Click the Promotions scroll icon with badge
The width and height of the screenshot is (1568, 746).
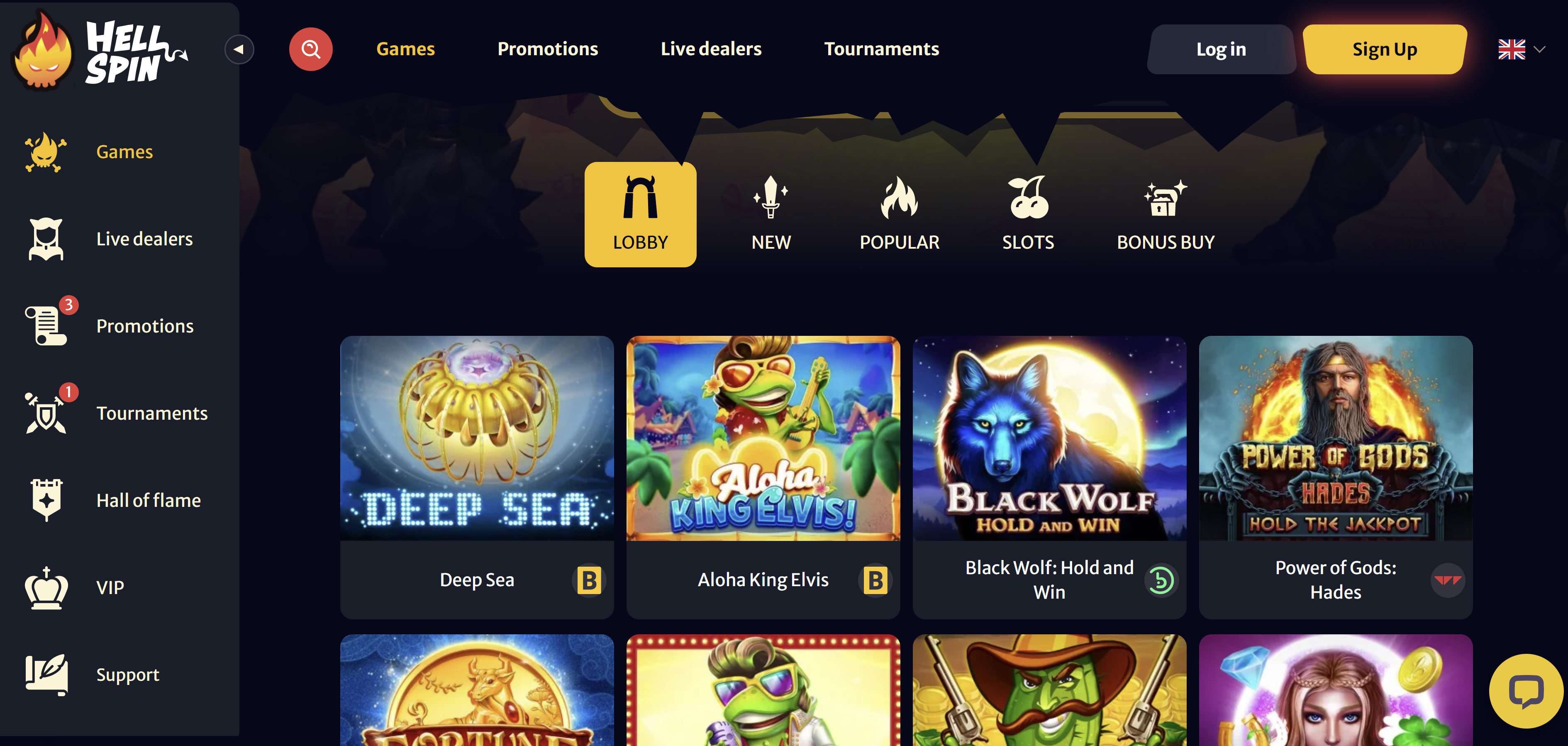[x=46, y=325]
